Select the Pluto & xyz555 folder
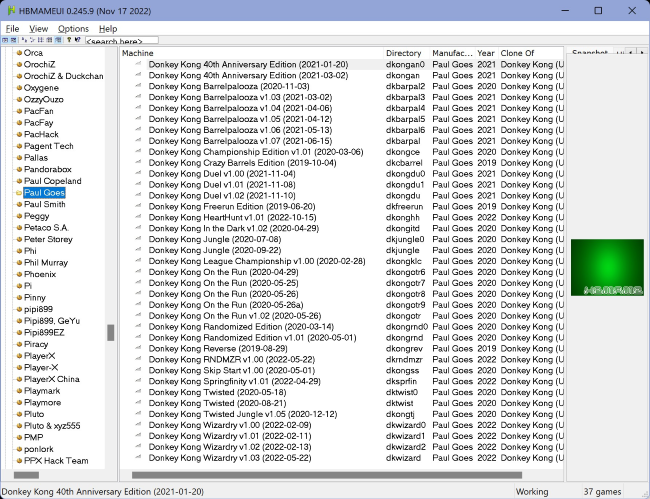This screenshot has height=499, width=650. [52, 426]
